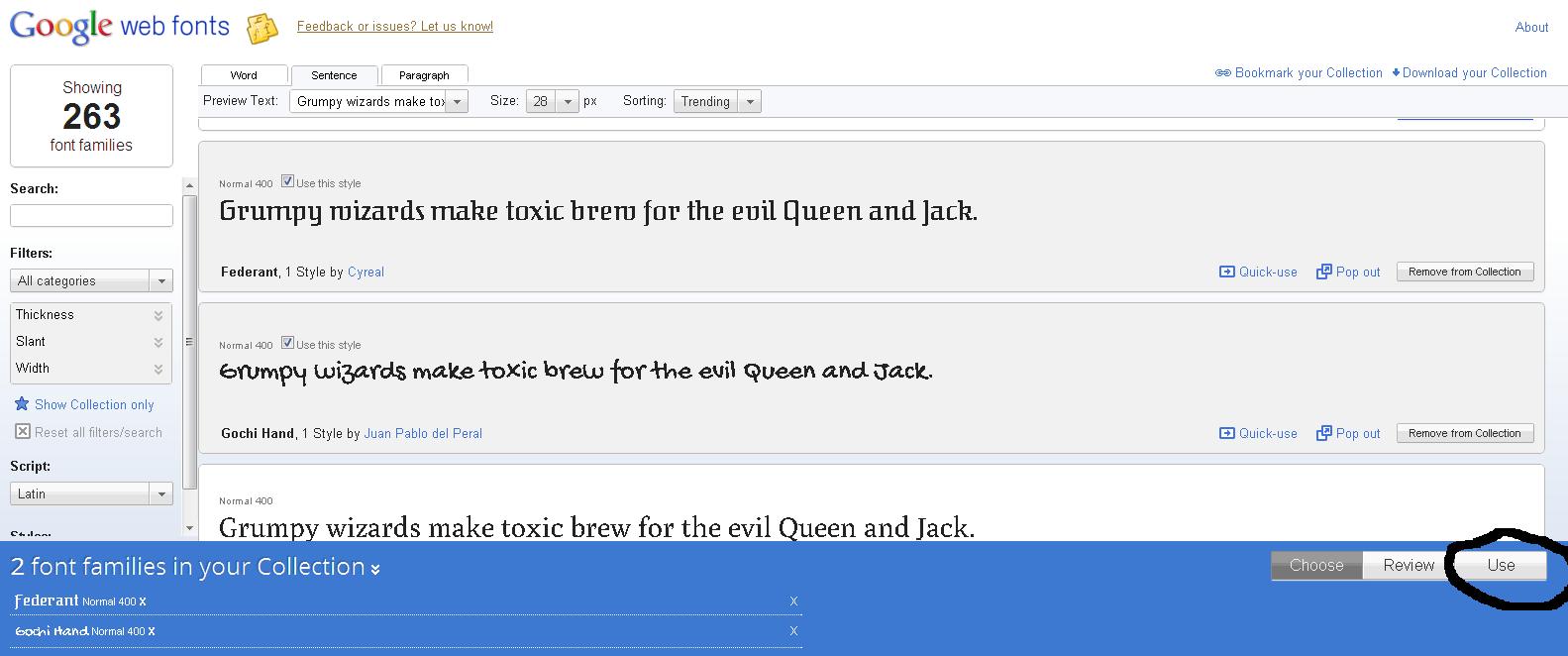Remove the Gochi Hand Normal 400 style with its small x
Viewport: 1568px width, 656px height.
click(151, 631)
